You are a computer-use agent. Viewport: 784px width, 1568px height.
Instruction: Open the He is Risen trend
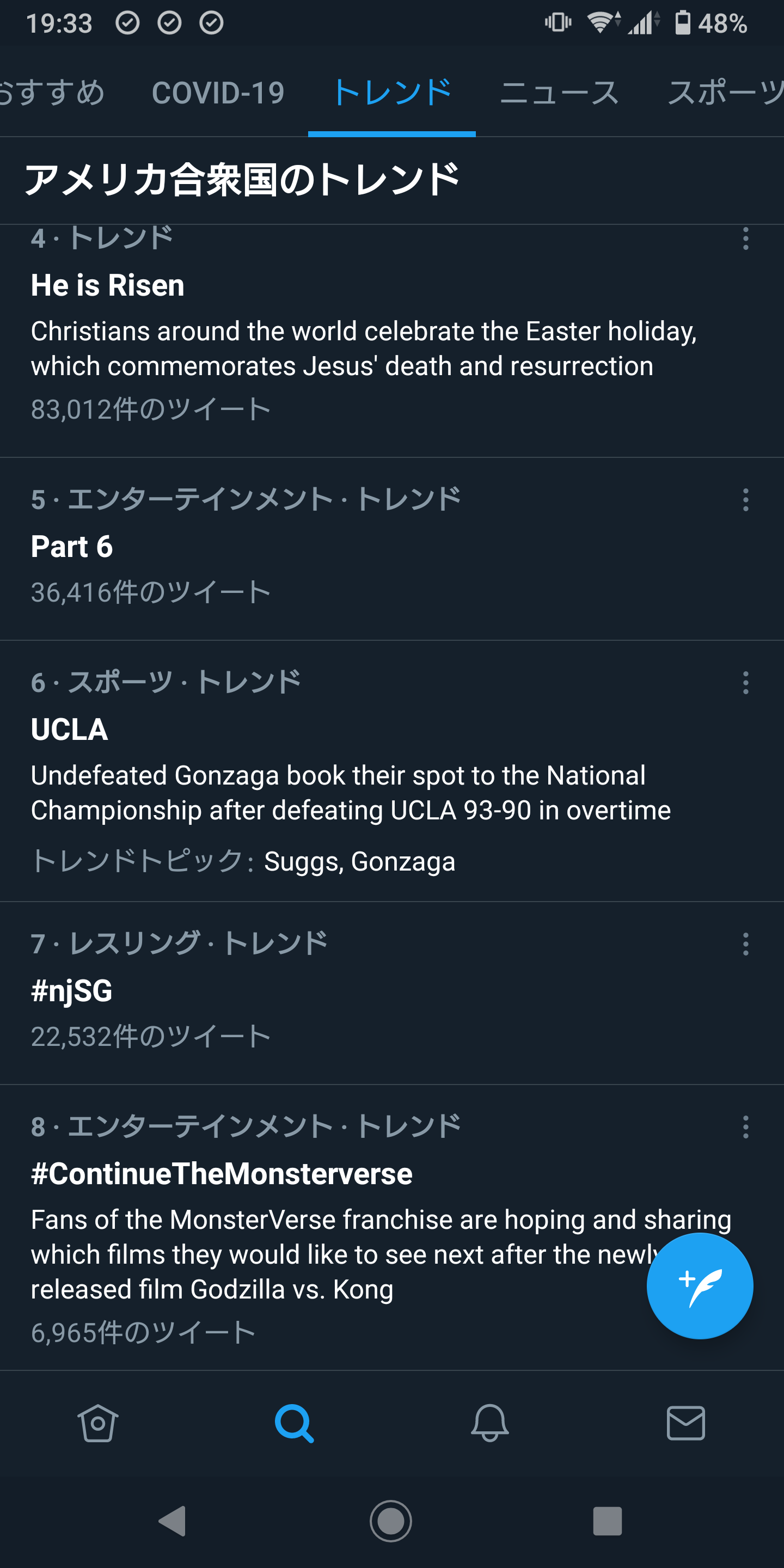[107, 285]
